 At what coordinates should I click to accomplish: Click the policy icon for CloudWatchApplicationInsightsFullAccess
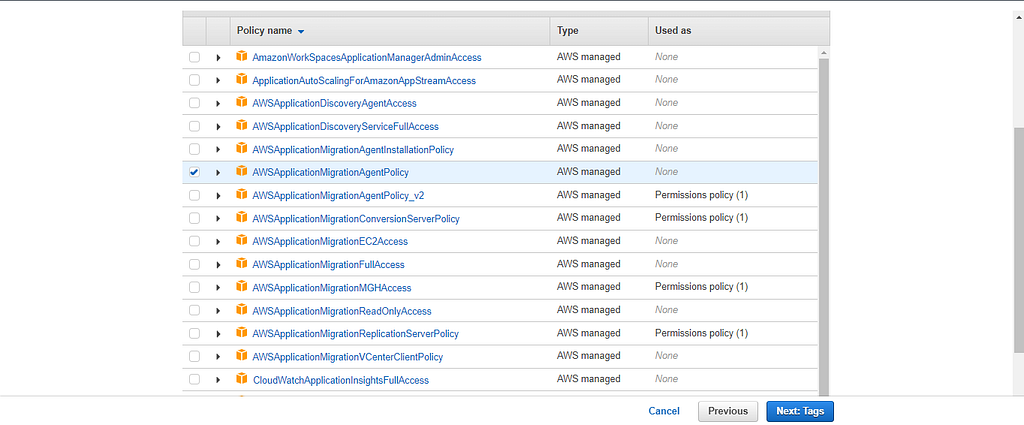[242, 379]
